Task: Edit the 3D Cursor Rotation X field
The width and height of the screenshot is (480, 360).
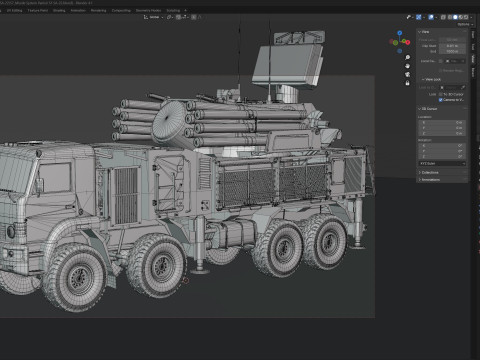Action: click(x=442, y=146)
